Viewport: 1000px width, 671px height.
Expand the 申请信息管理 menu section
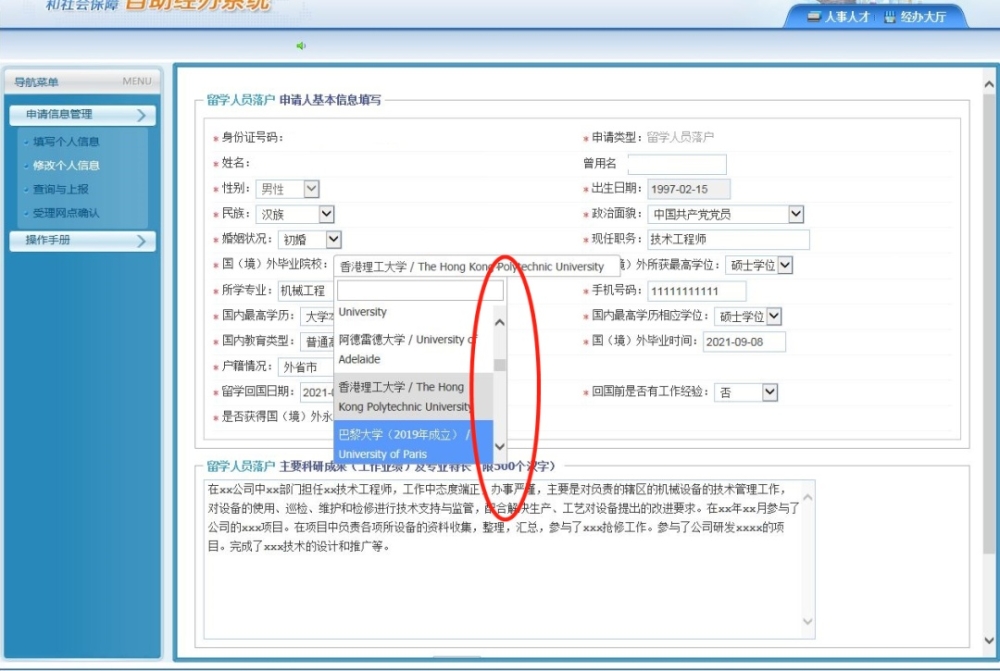[82, 115]
